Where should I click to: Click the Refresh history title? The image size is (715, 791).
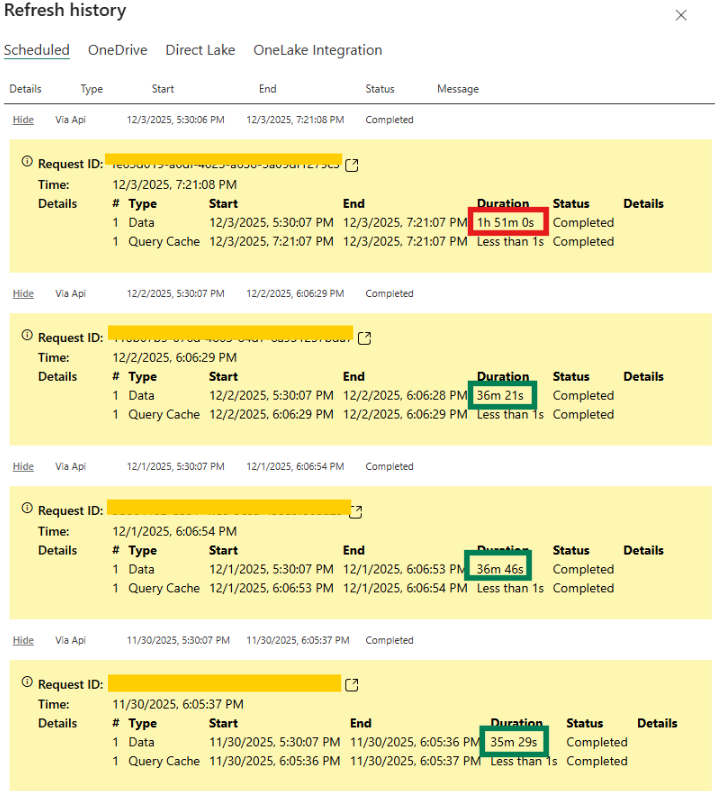[x=65, y=11]
